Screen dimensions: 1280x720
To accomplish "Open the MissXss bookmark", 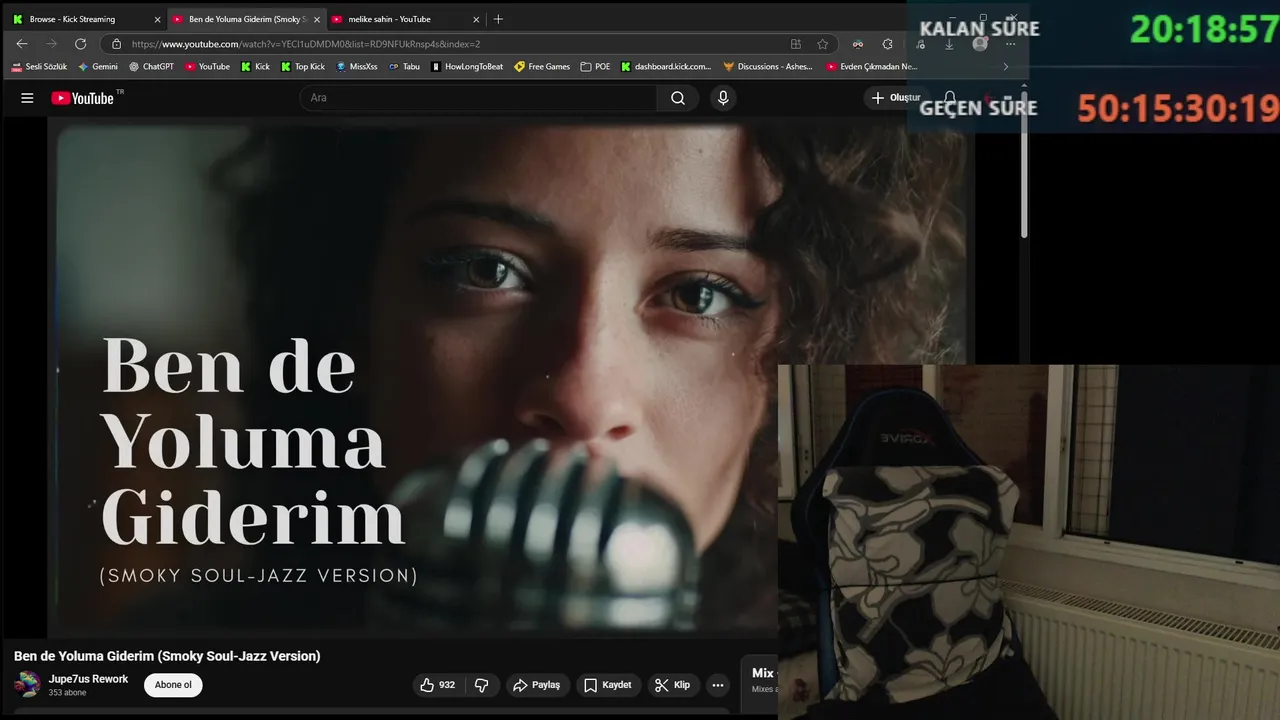I will click(357, 67).
